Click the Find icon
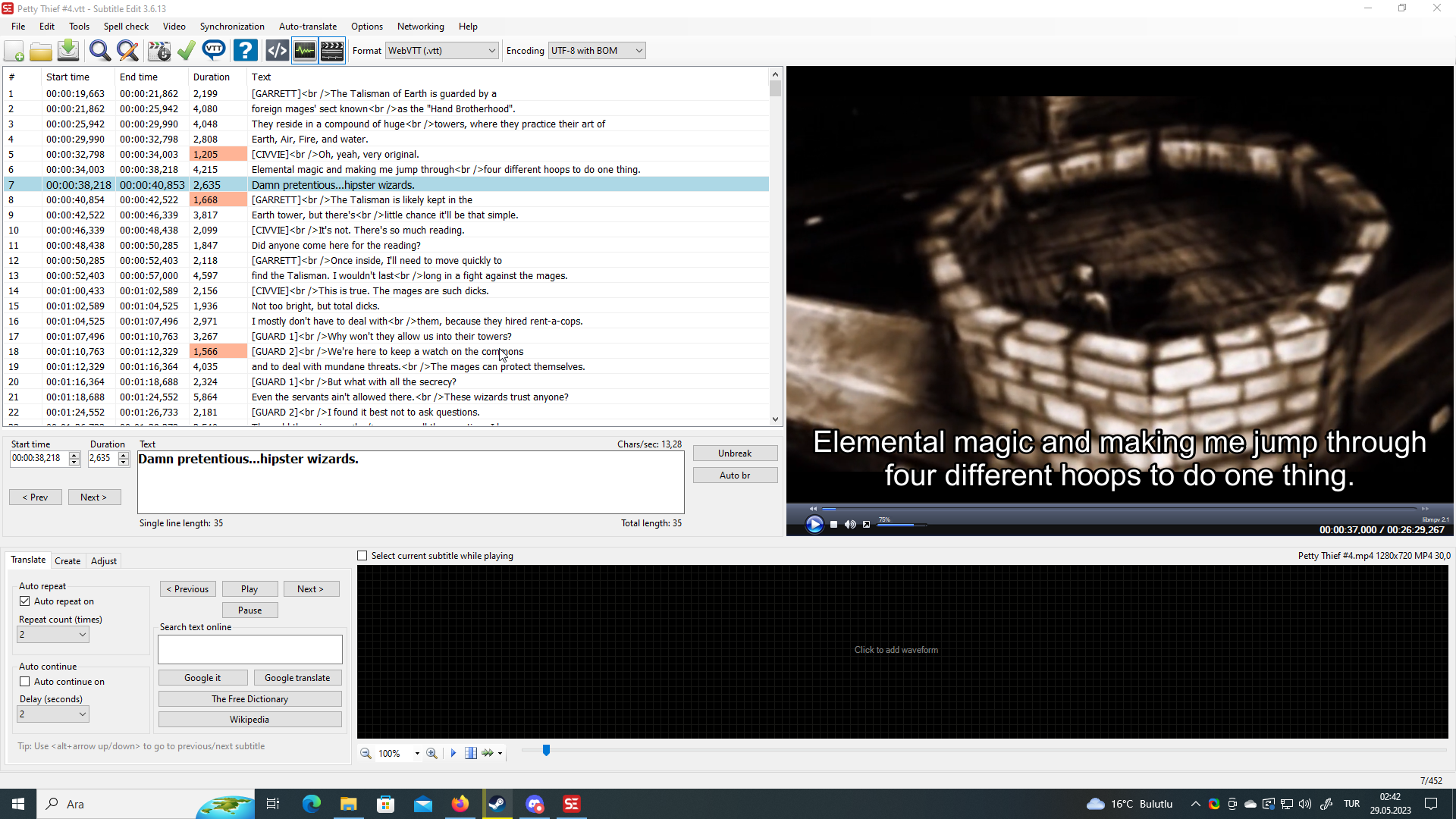 click(x=99, y=50)
